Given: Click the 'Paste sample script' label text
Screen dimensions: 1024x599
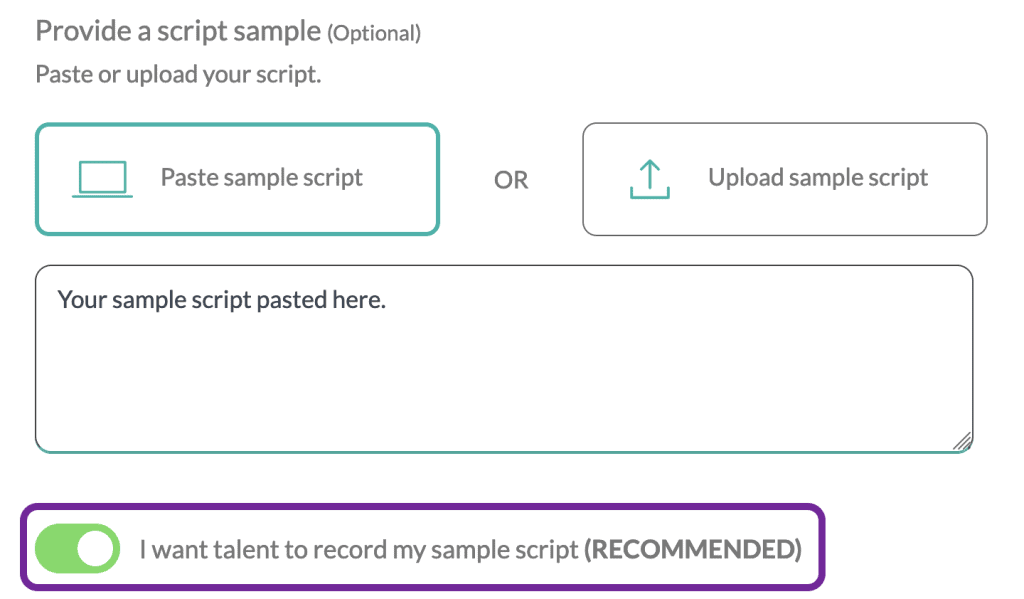Looking at the screenshot, I should [x=261, y=178].
